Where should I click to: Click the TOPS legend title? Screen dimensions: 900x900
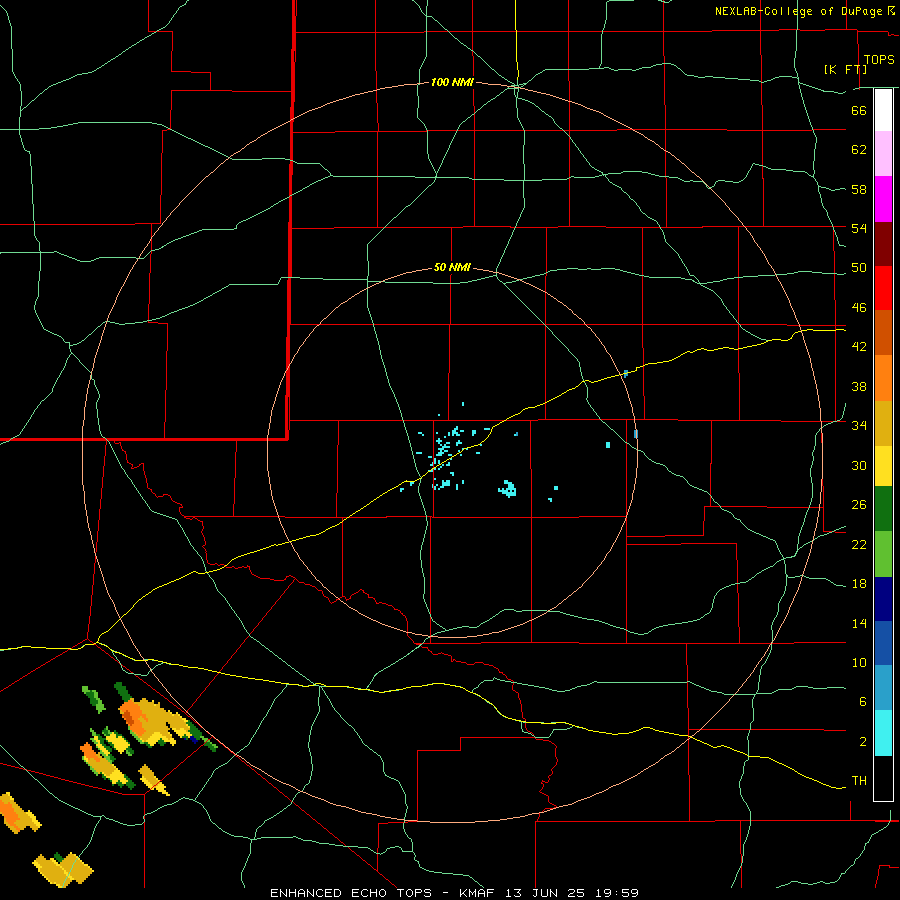879,60
